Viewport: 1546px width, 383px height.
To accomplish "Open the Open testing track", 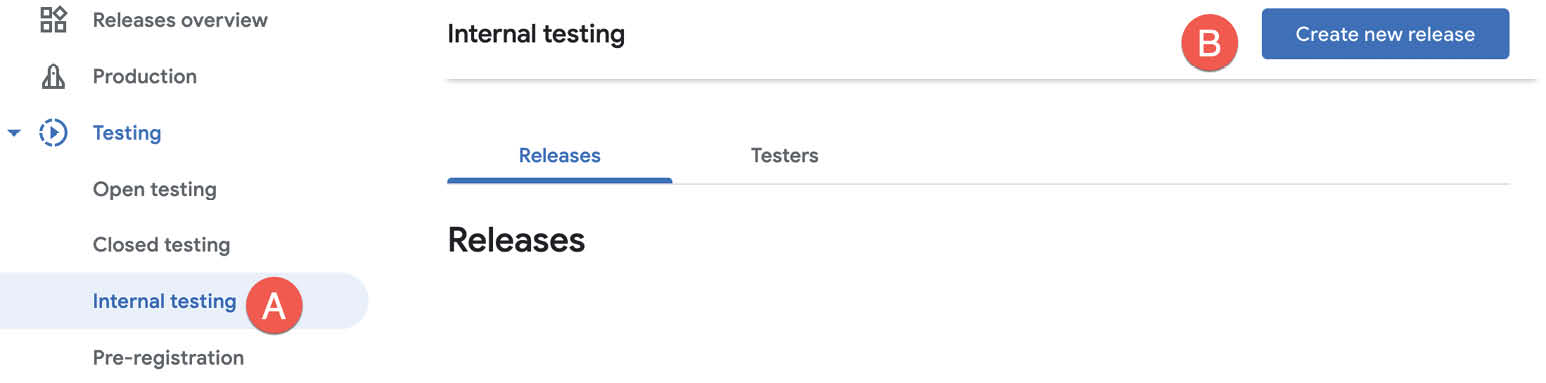I will point(155,189).
